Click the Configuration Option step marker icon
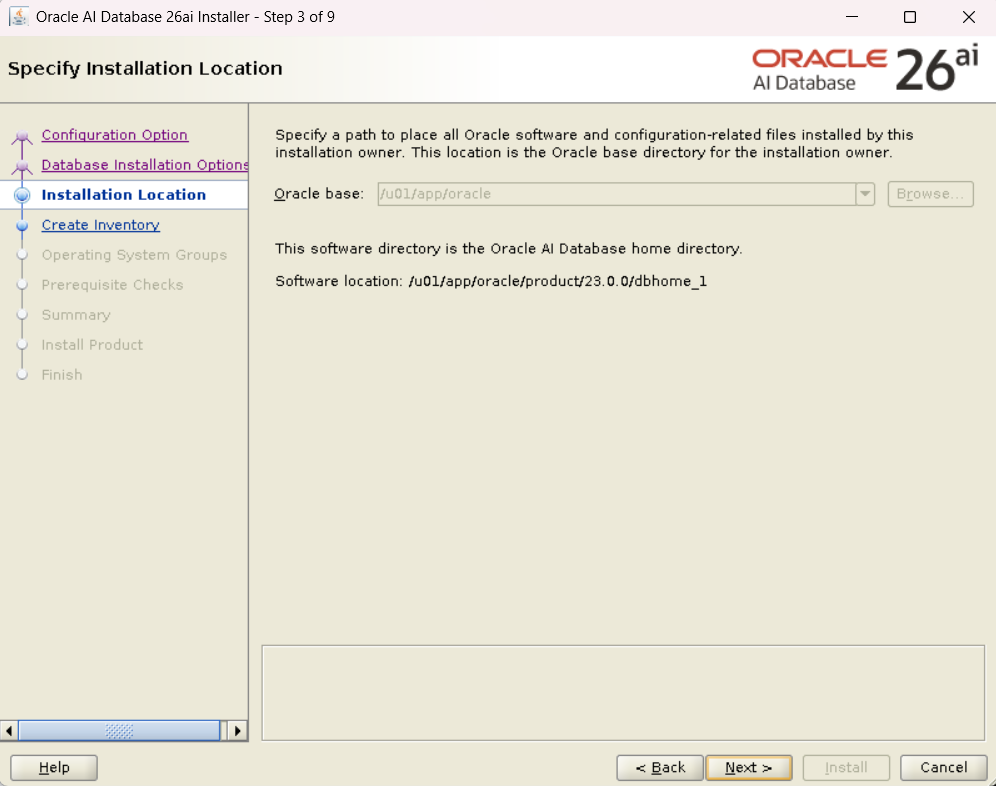 tap(22, 137)
